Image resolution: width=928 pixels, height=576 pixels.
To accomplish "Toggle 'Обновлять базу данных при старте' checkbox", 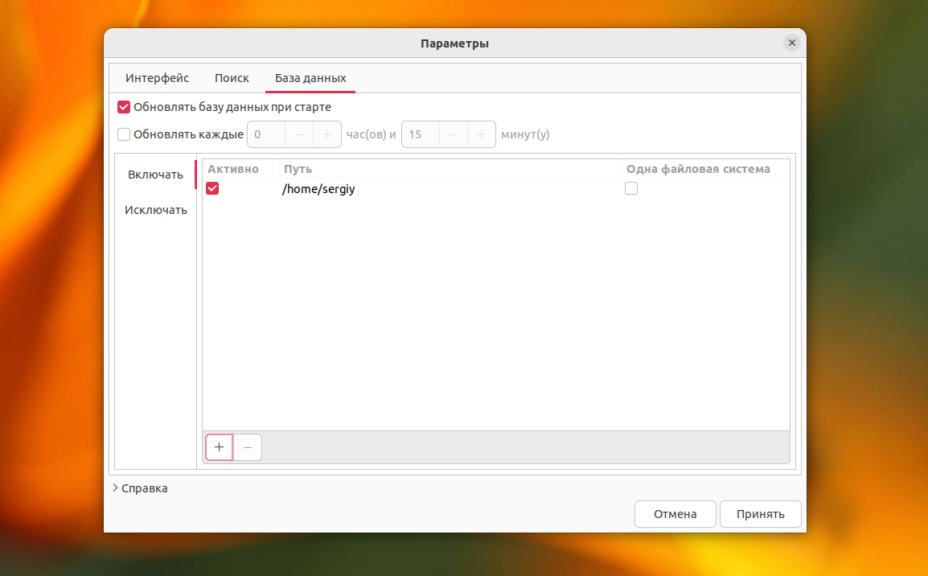I will [x=124, y=107].
